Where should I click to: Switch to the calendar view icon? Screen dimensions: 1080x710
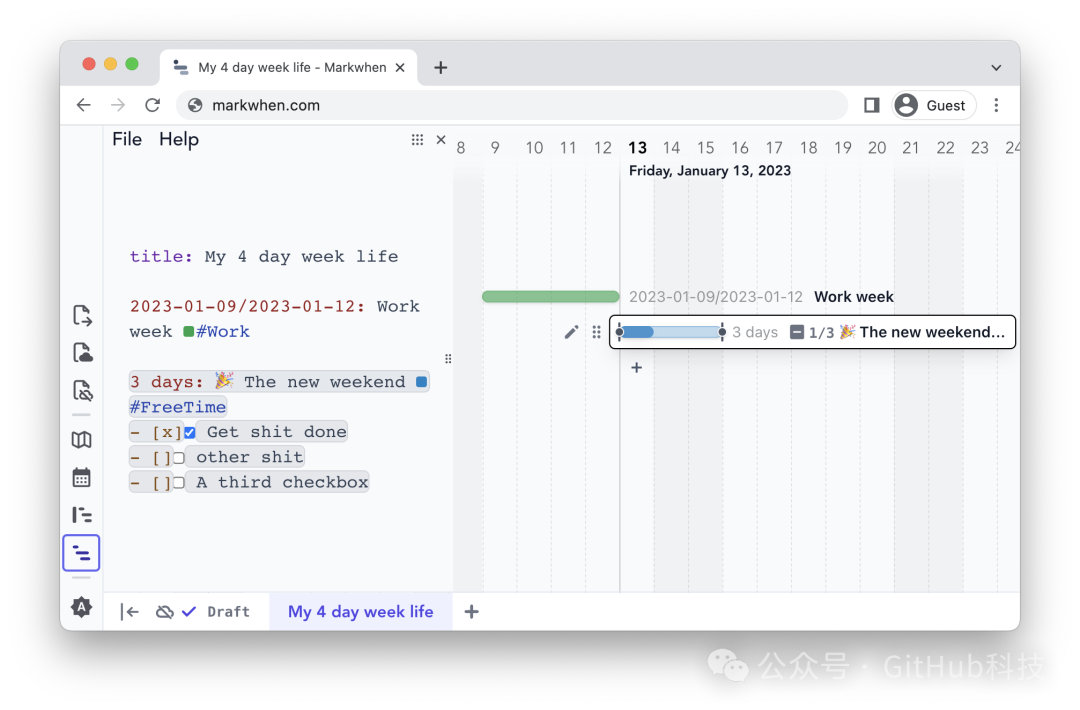click(82, 477)
